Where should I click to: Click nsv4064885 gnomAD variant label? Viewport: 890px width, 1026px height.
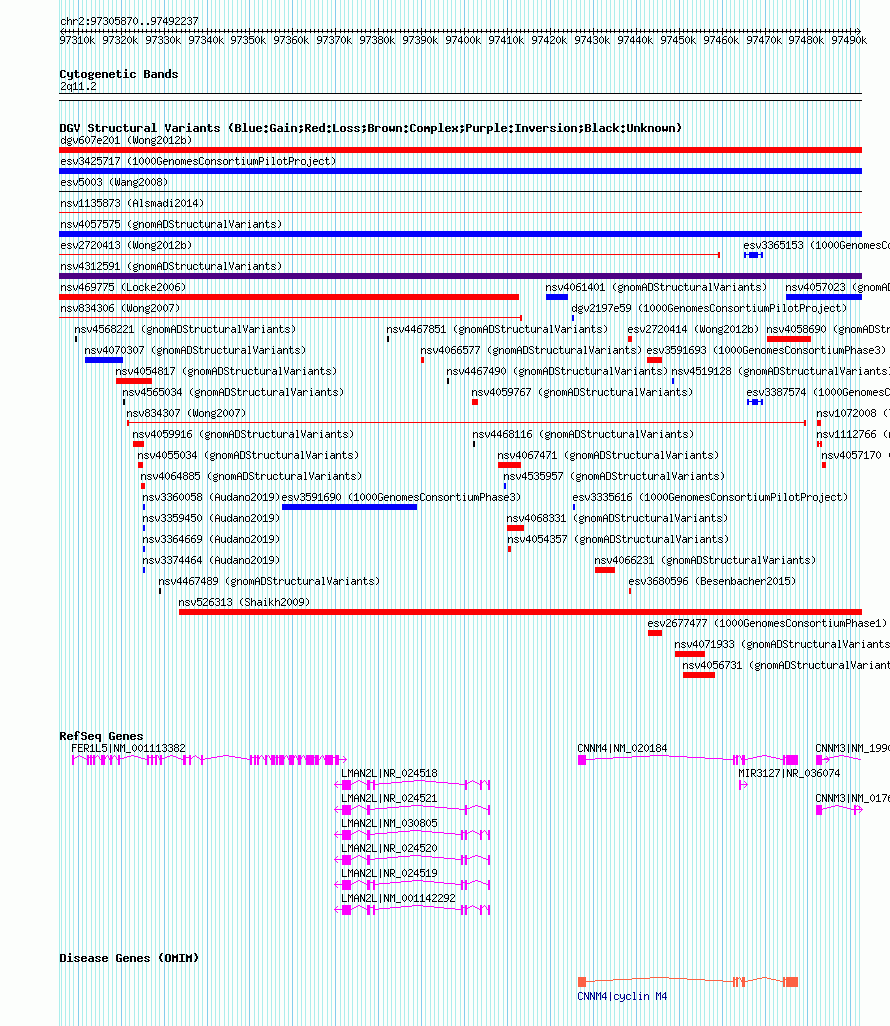click(x=251, y=475)
